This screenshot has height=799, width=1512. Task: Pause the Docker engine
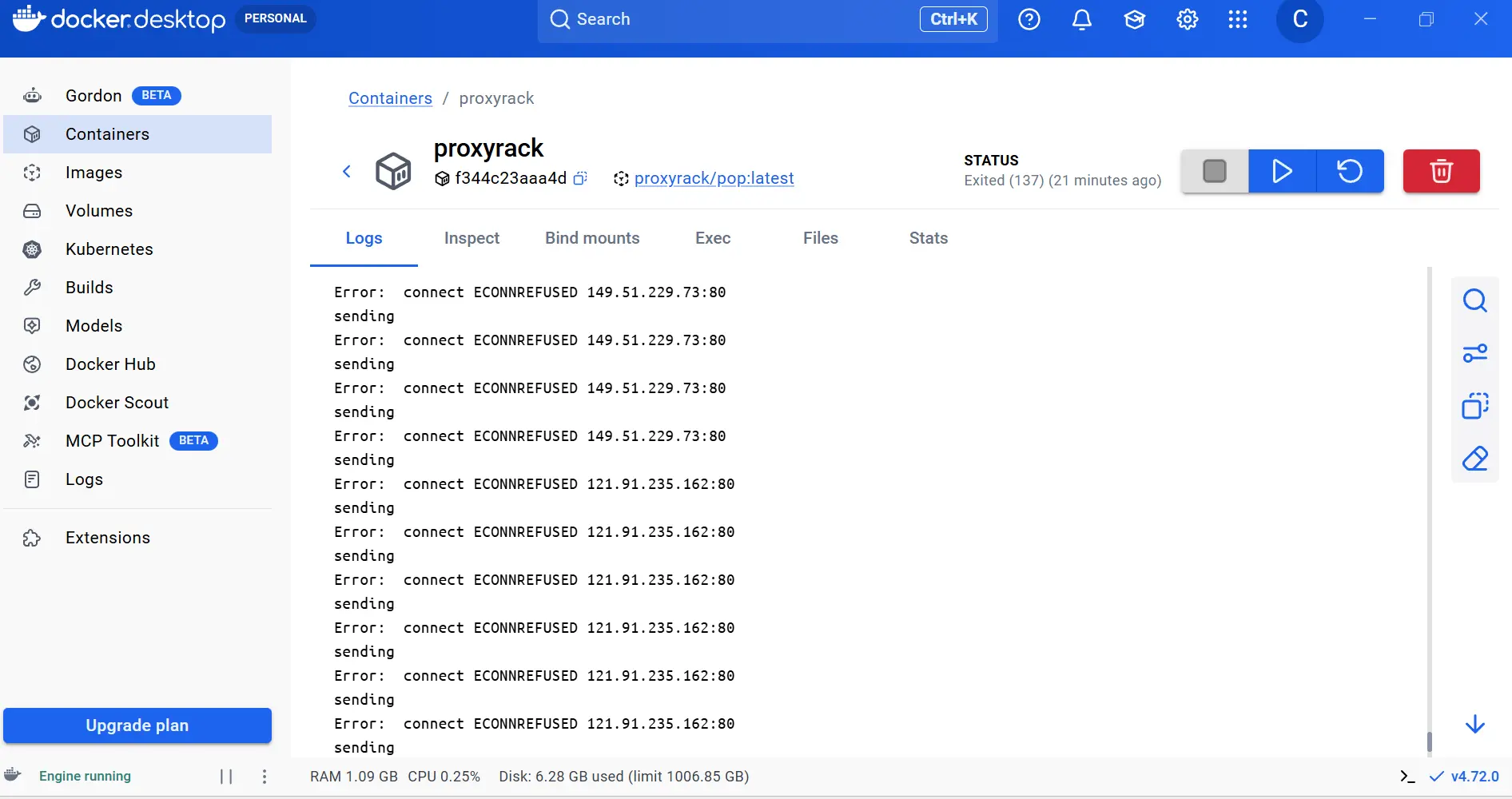click(226, 777)
